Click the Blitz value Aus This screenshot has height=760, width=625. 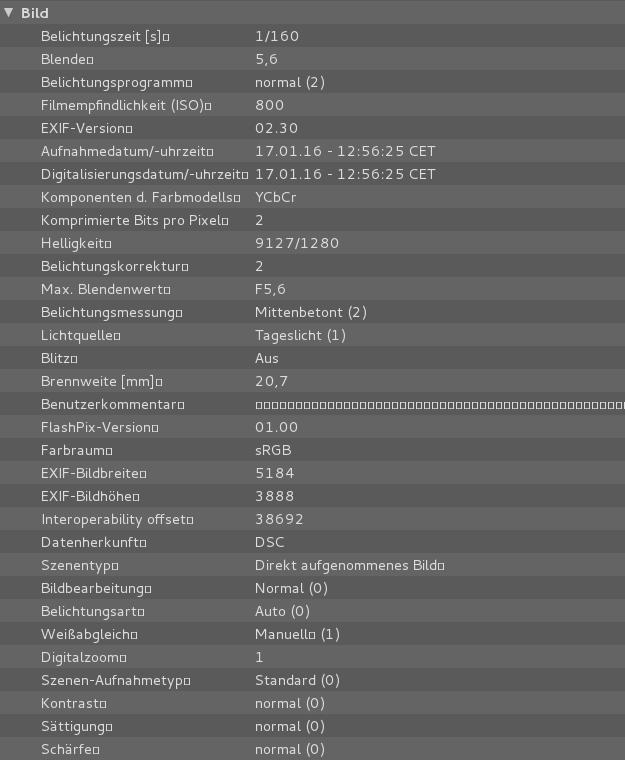tap(267, 358)
